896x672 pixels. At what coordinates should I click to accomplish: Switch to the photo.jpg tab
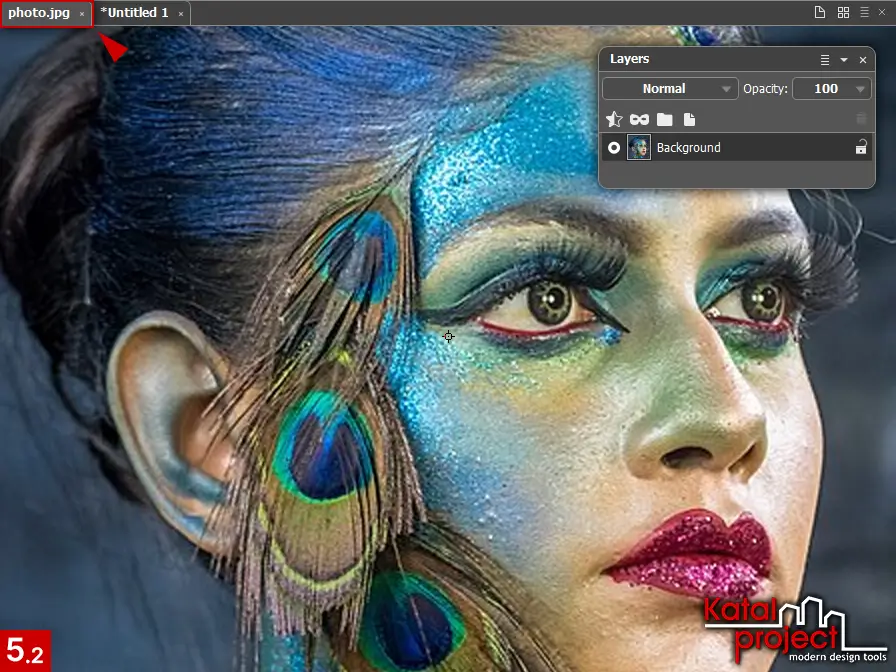pyautogui.click(x=40, y=13)
